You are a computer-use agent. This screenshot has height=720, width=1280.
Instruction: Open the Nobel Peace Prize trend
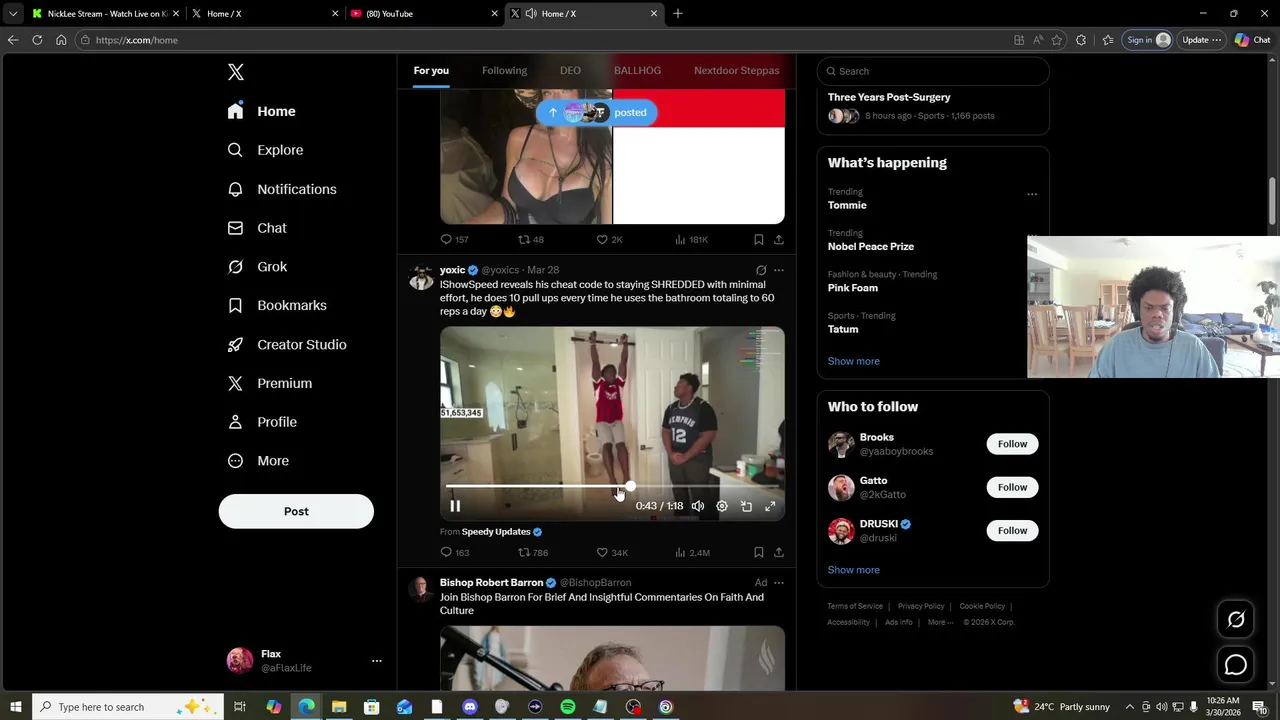(x=871, y=246)
